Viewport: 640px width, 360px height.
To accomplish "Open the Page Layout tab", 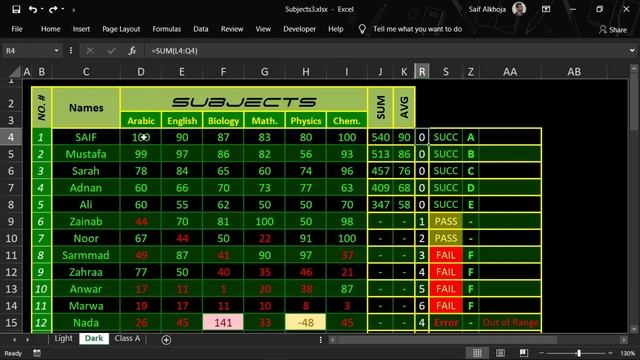I will click(121, 29).
